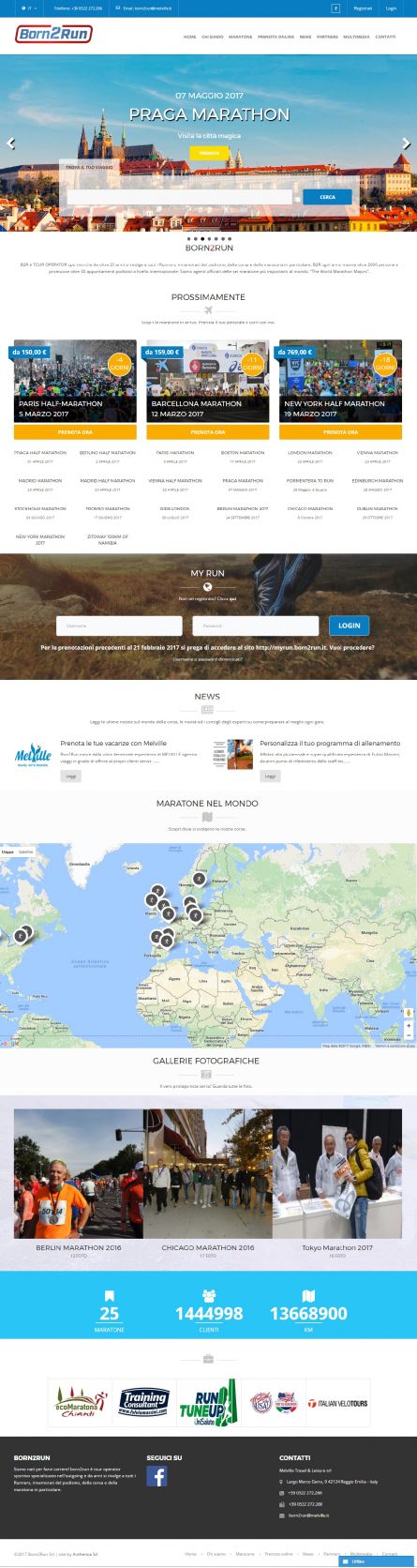This screenshot has height=1568, width=417.
Task: Click the Username input field
Action: [119, 626]
